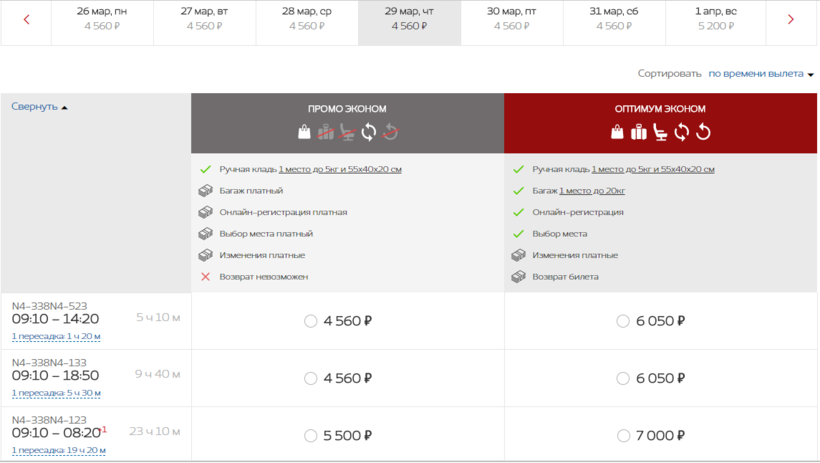Open the sort by 'по времени вылета' dropdown
820x463 pixels.
coord(761,74)
